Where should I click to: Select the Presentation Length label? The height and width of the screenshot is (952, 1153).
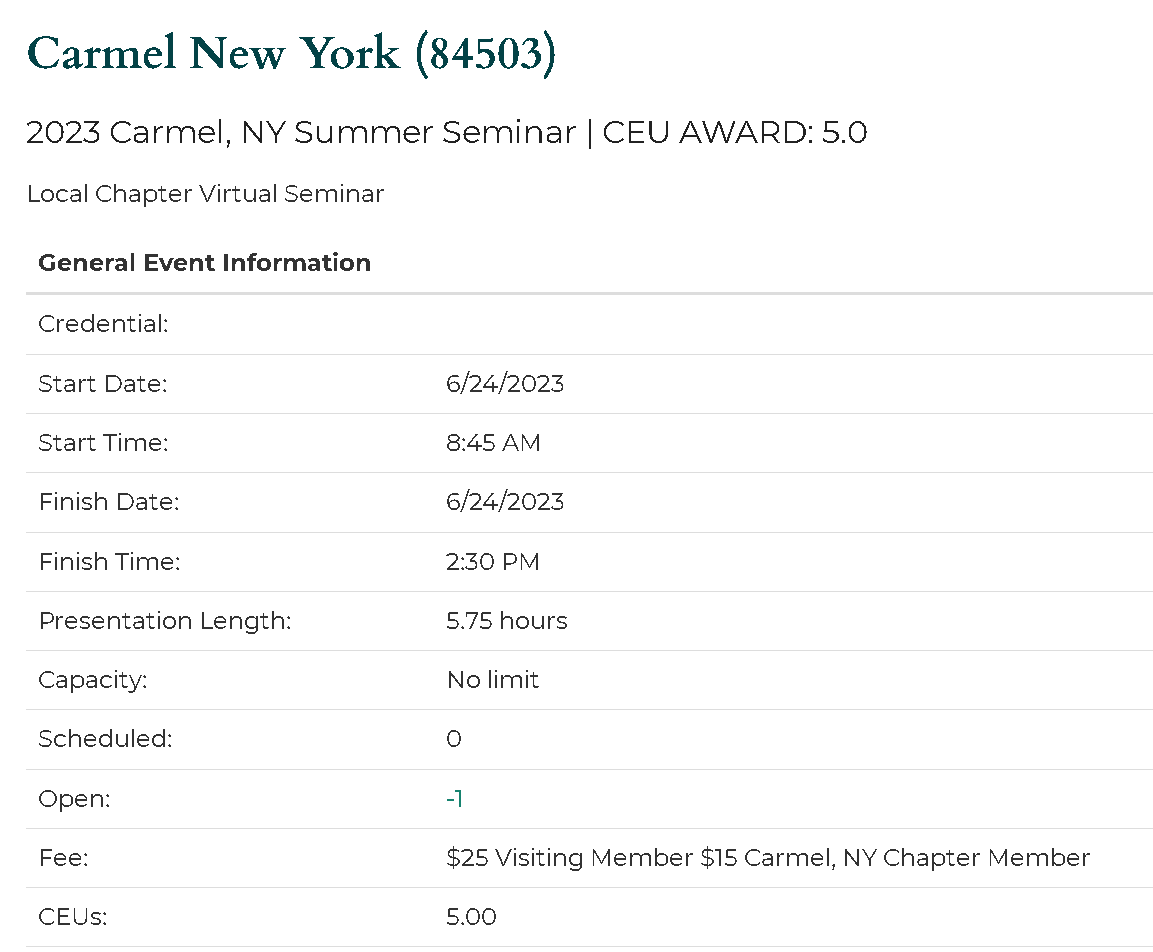pos(164,621)
